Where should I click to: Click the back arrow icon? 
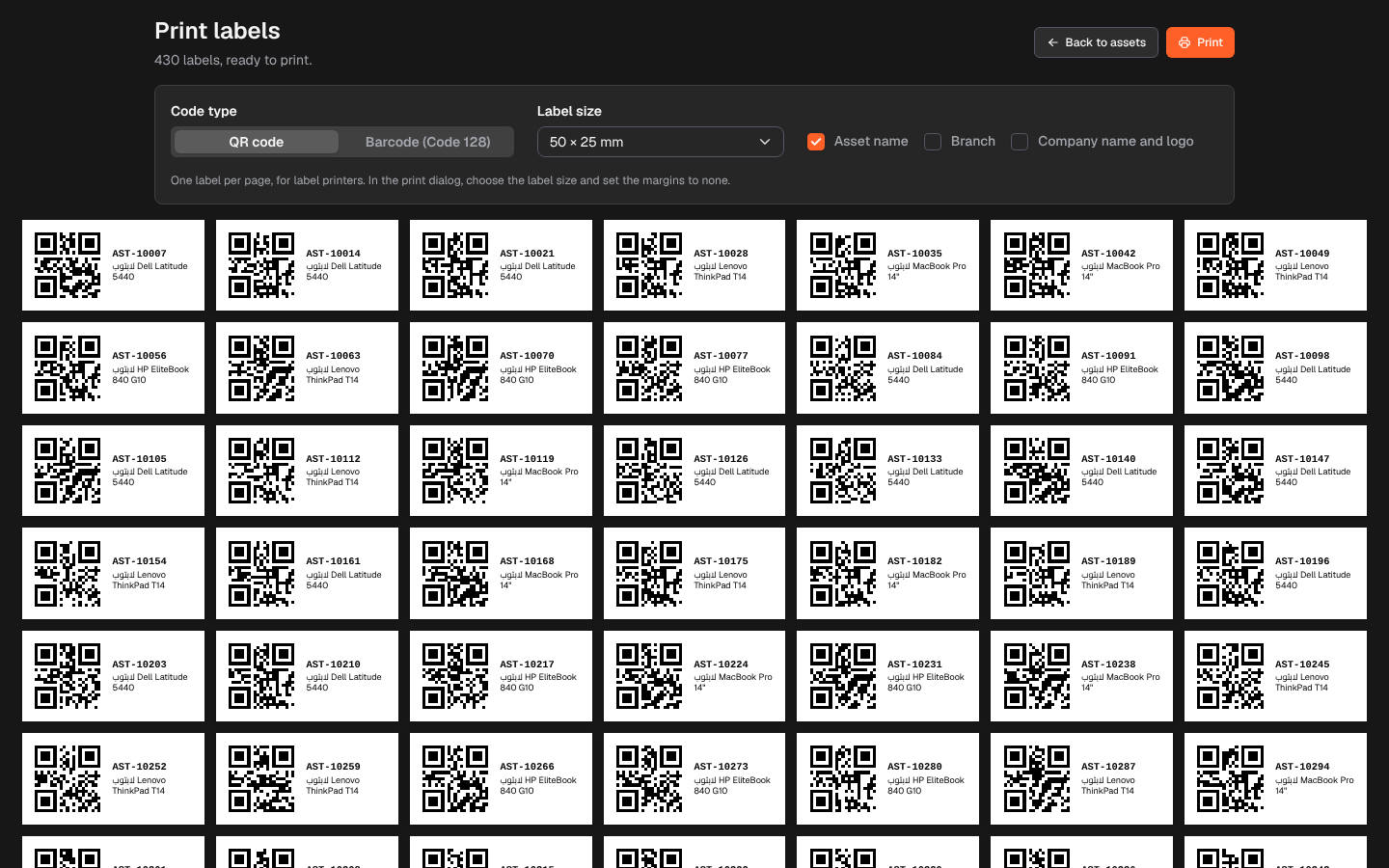click(x=1053, y=42)
